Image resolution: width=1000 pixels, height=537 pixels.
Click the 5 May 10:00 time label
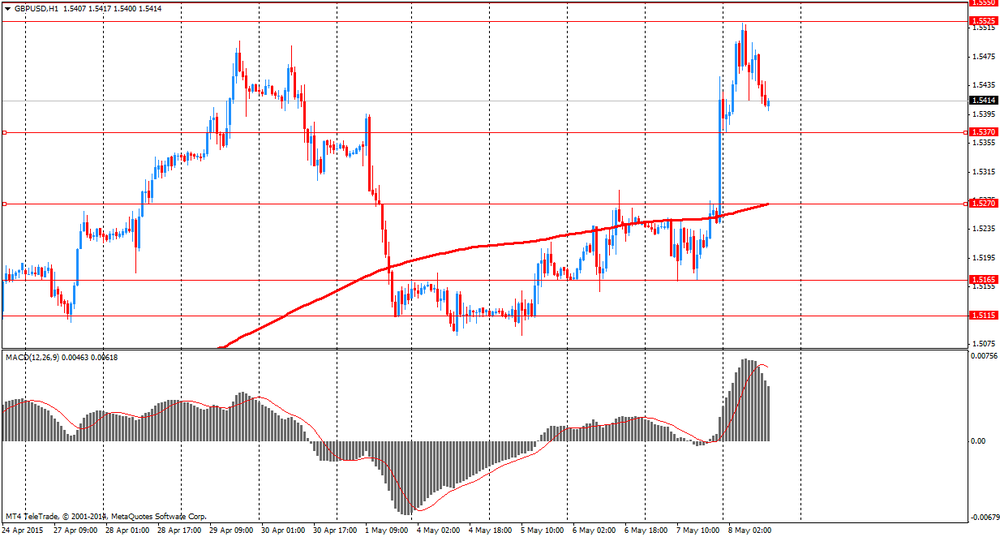[542, 530]
